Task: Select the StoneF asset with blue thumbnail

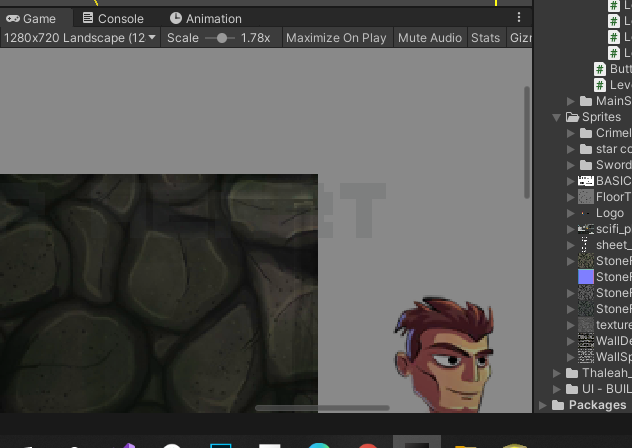Action: (x=586, y=277)
